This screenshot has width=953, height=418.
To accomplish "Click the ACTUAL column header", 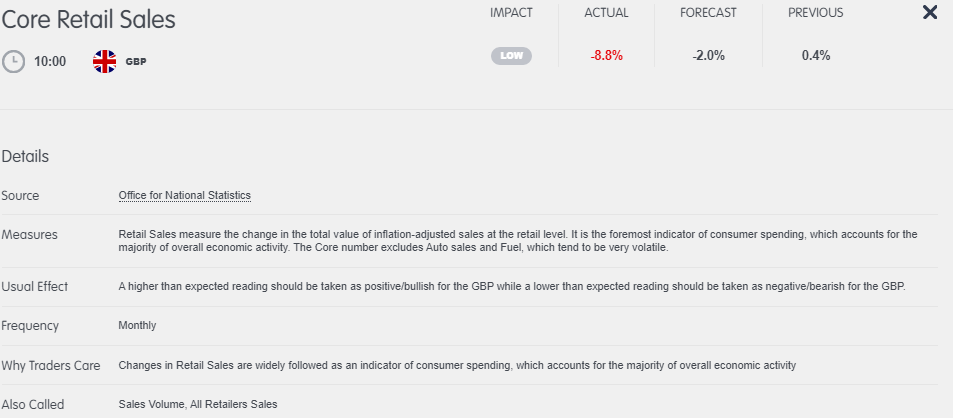I will point(607,13).
